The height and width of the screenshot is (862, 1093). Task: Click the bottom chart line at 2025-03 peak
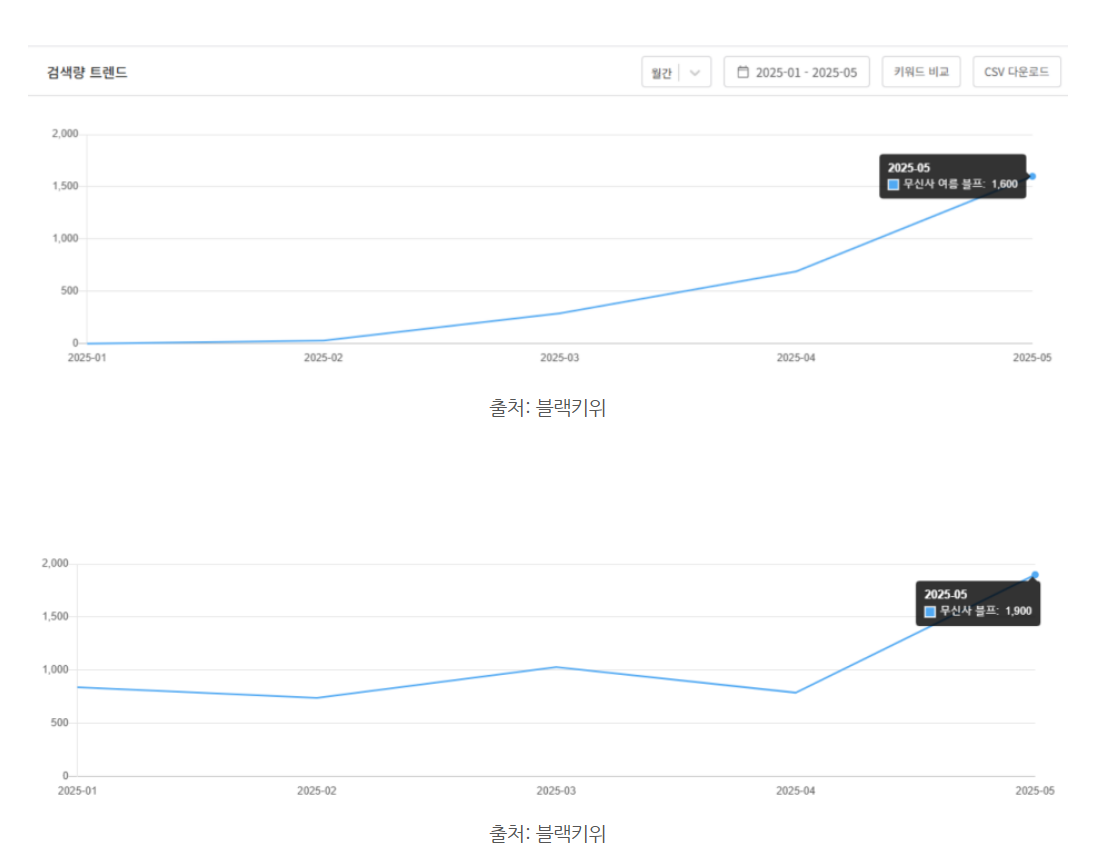click(x=557, y=667)
